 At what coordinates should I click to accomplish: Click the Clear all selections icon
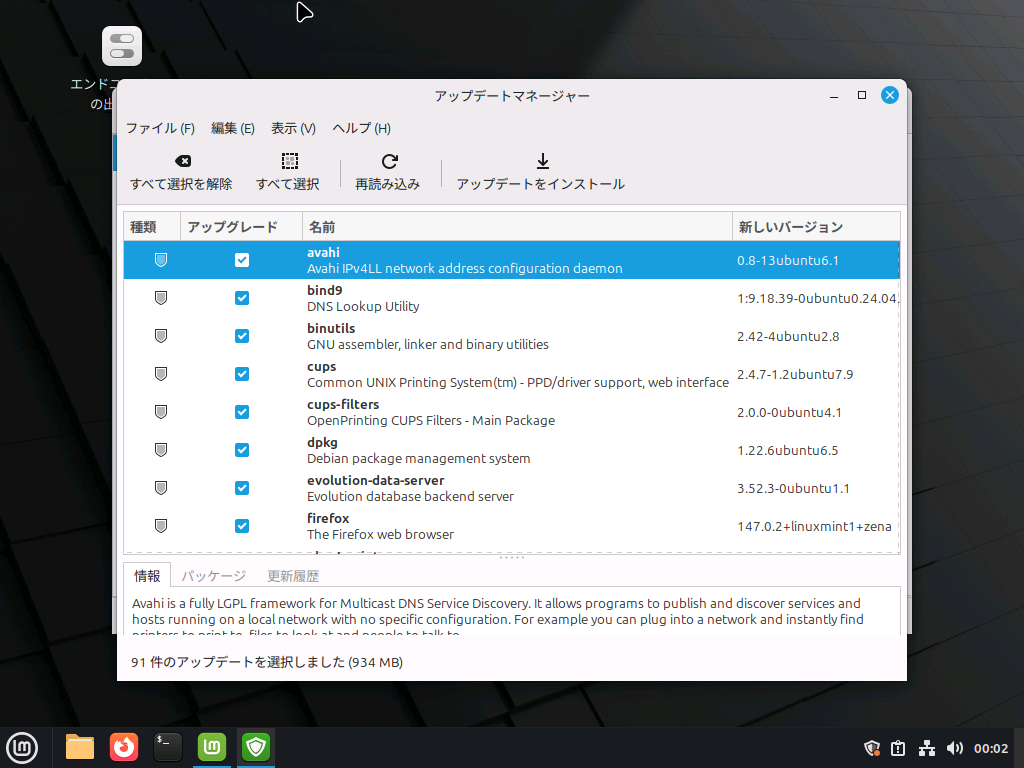point(181,161)
